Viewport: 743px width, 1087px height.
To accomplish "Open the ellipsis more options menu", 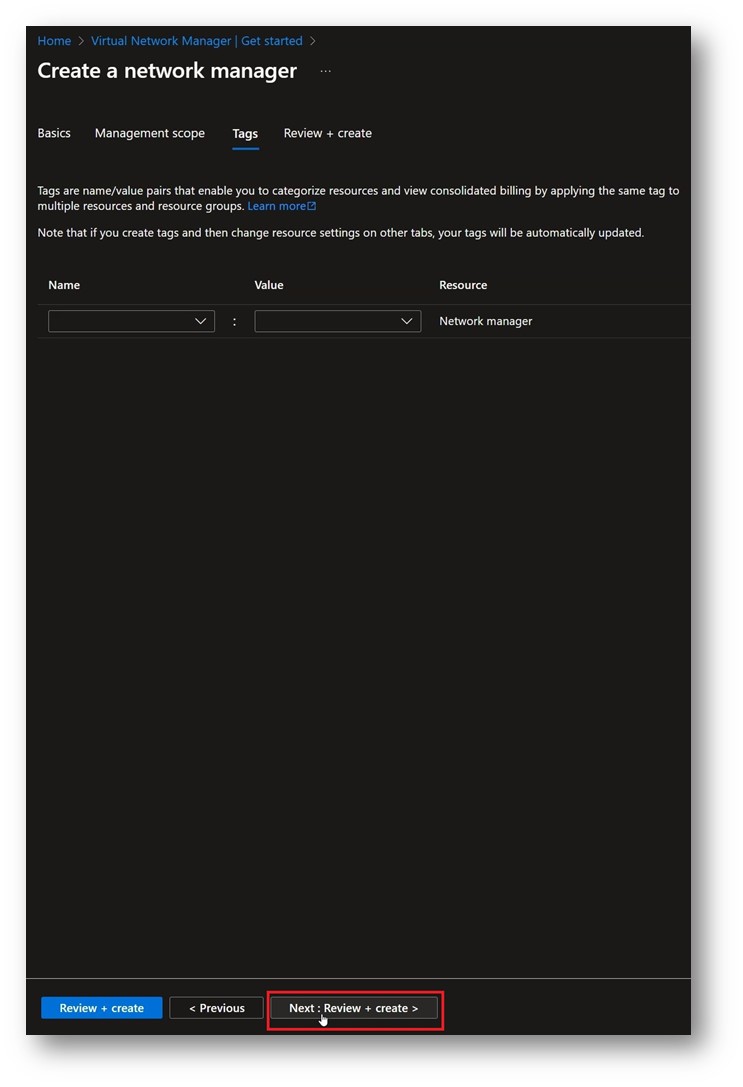I will (x=326, y=71).
